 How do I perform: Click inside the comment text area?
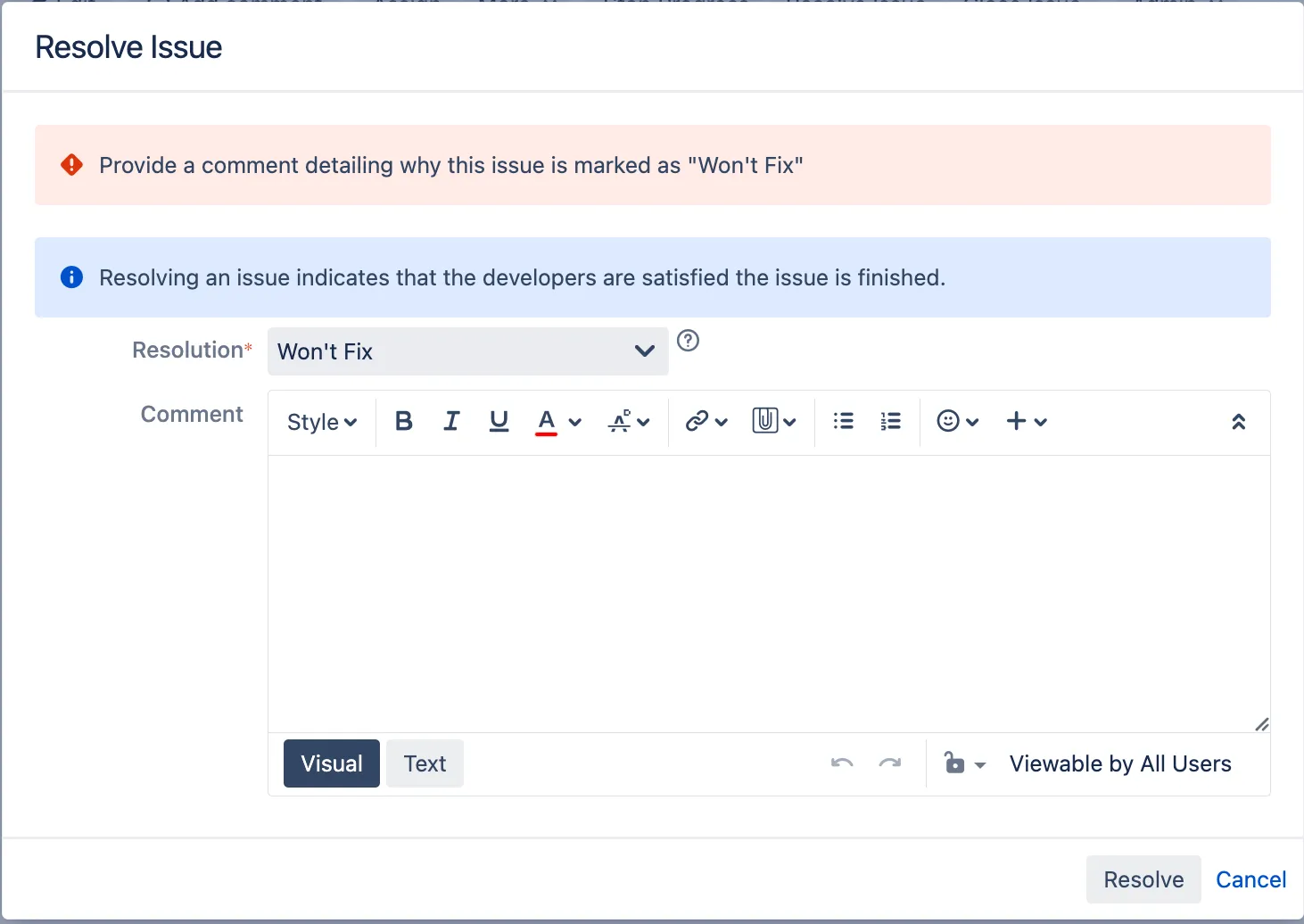pyautogui.click(x=769, y=594)
